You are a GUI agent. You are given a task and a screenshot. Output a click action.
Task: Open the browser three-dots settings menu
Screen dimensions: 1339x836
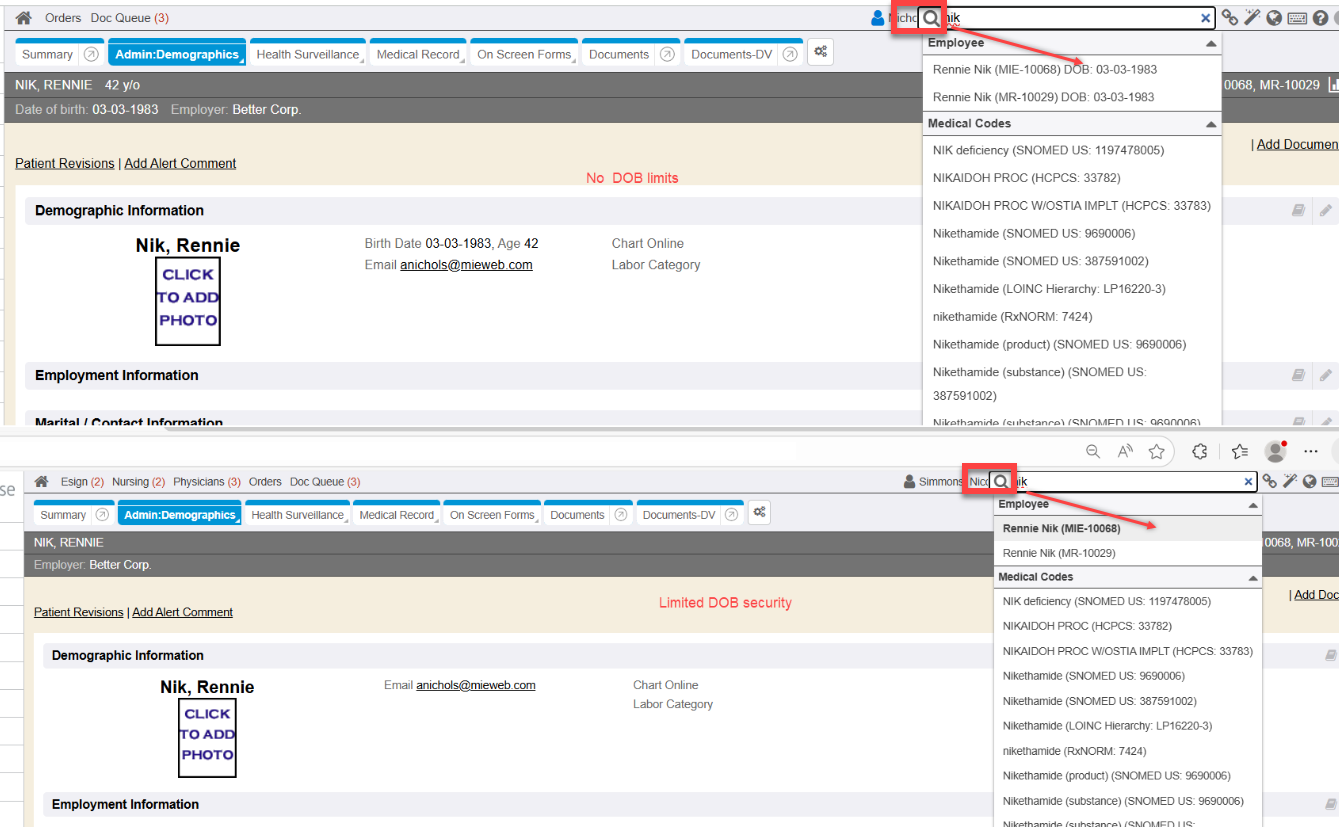[1311, 451]
